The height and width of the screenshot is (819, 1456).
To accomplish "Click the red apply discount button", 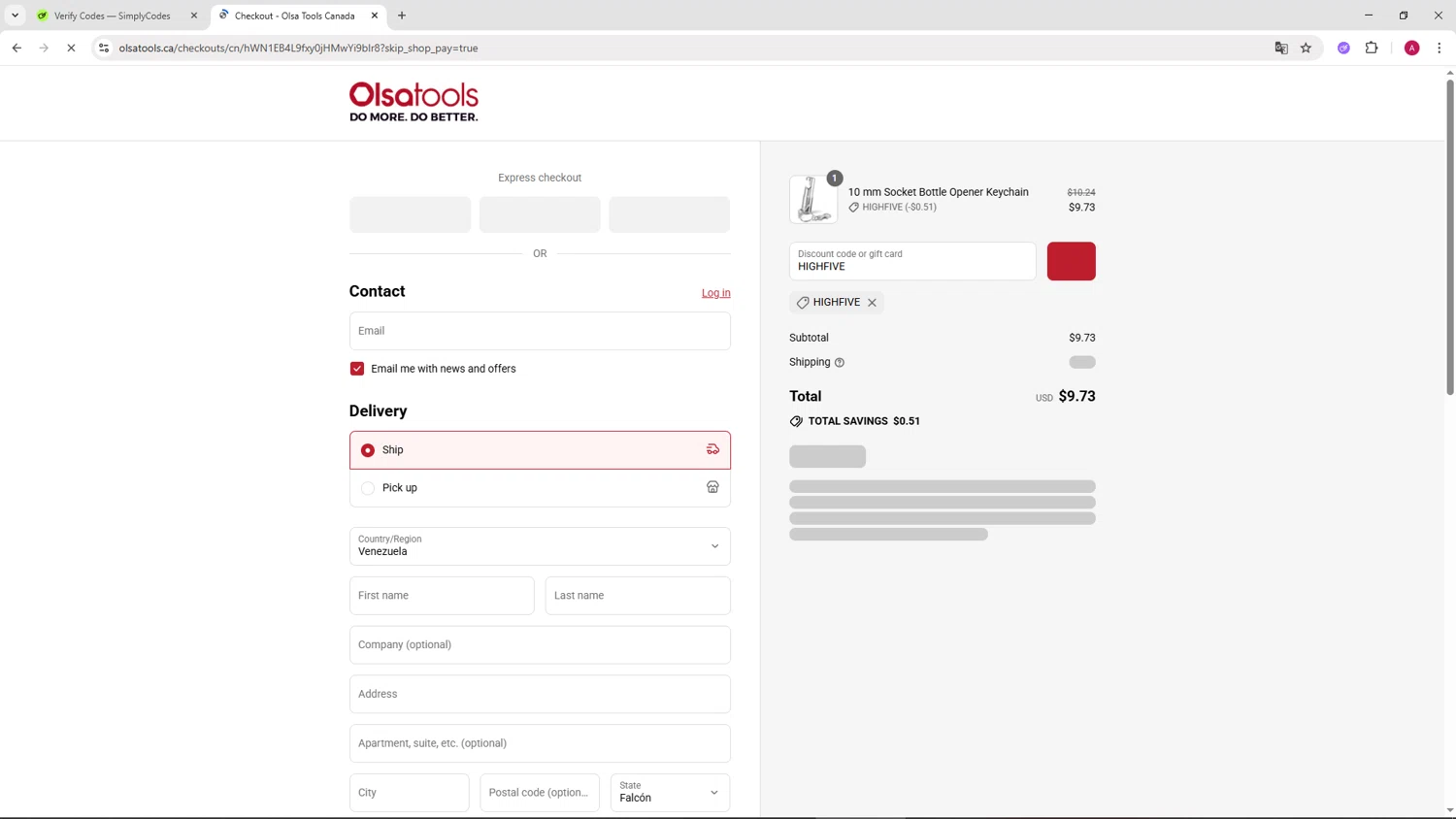I will (1072, 261).
